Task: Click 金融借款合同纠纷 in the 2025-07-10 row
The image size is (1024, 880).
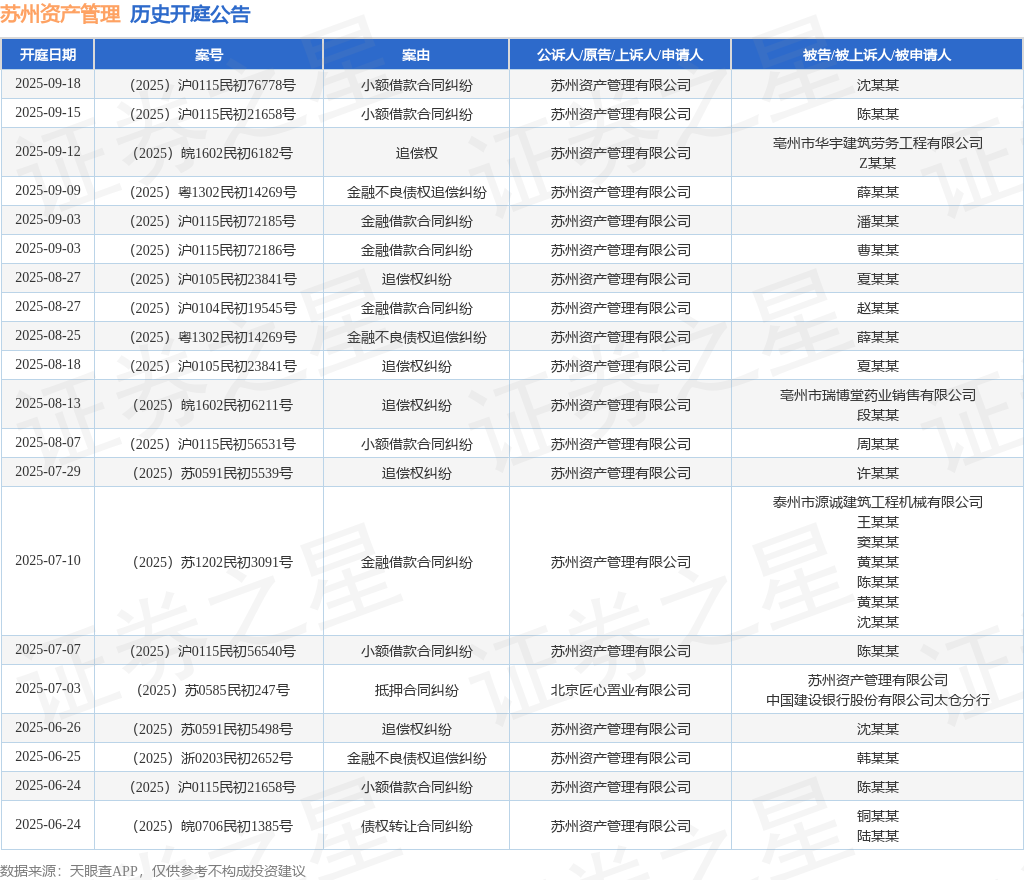Action: click(x=416, y=562)
